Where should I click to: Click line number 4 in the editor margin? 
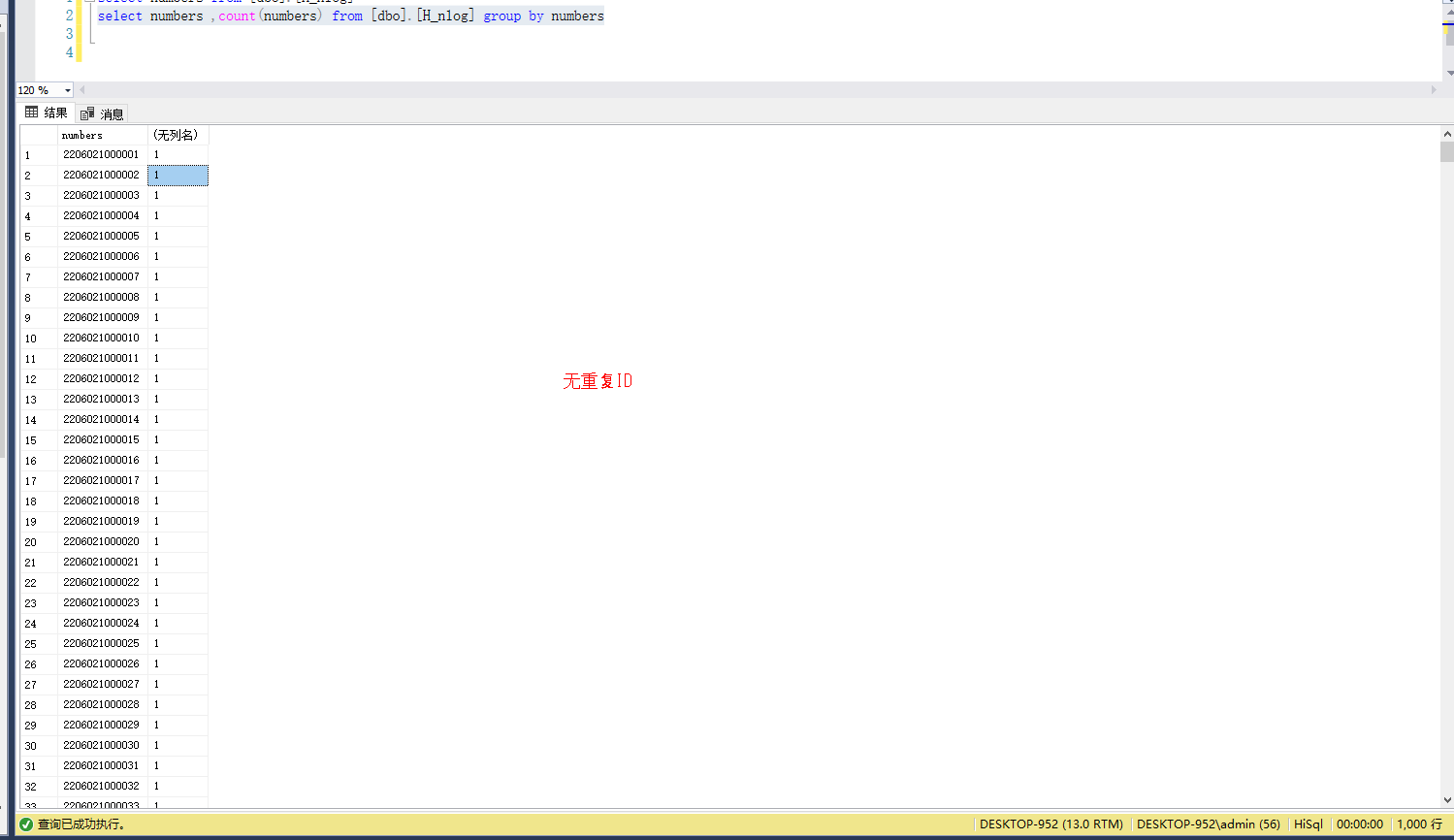[69, 52]
